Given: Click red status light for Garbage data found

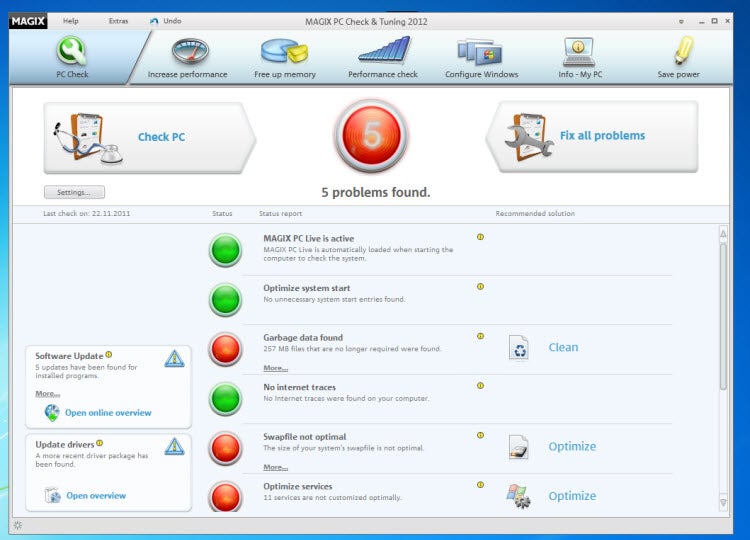Looking at the screenshot, I should pyautogui.click(x=225, y=349).
